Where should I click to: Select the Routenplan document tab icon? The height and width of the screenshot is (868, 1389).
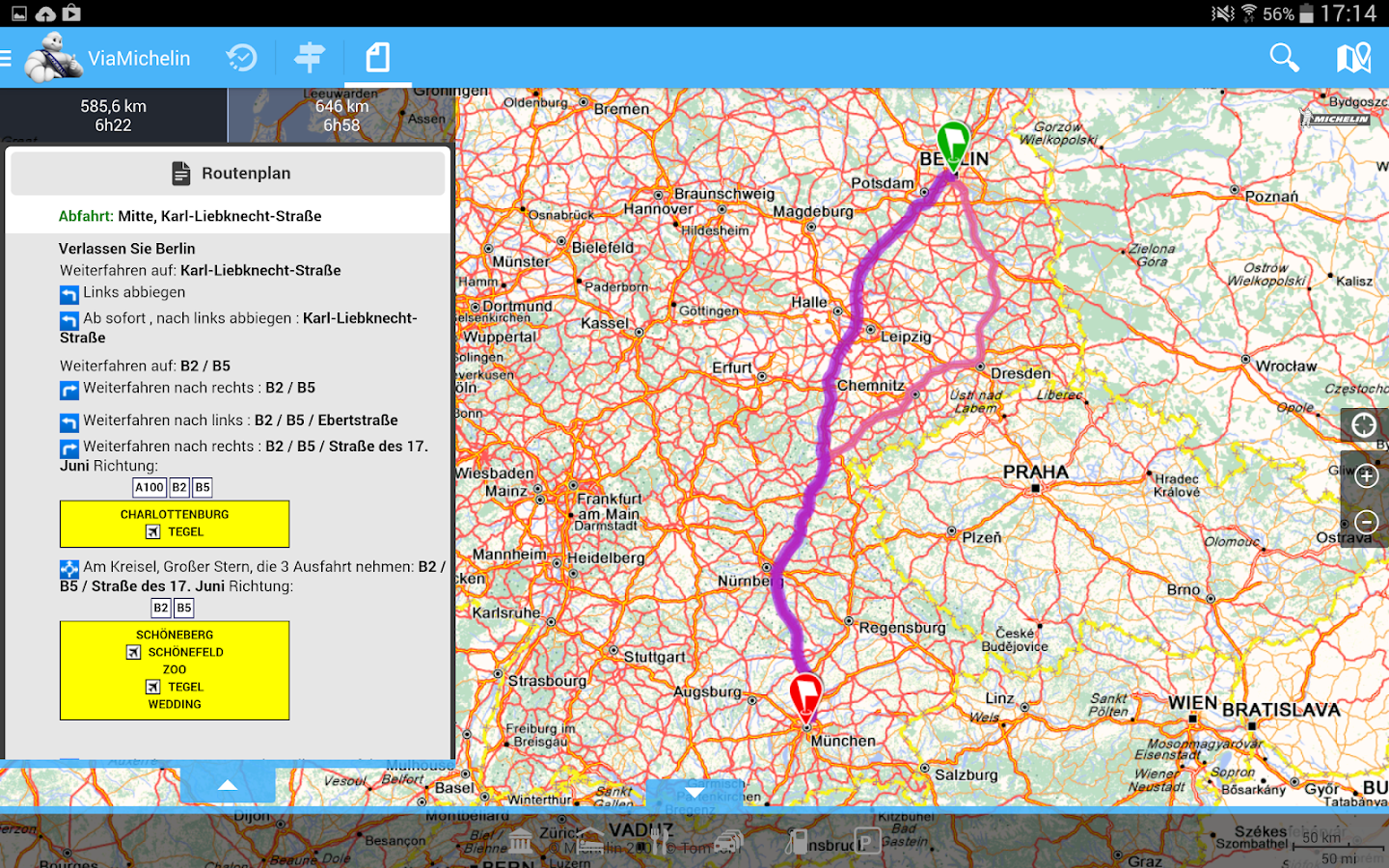(378, 58)
